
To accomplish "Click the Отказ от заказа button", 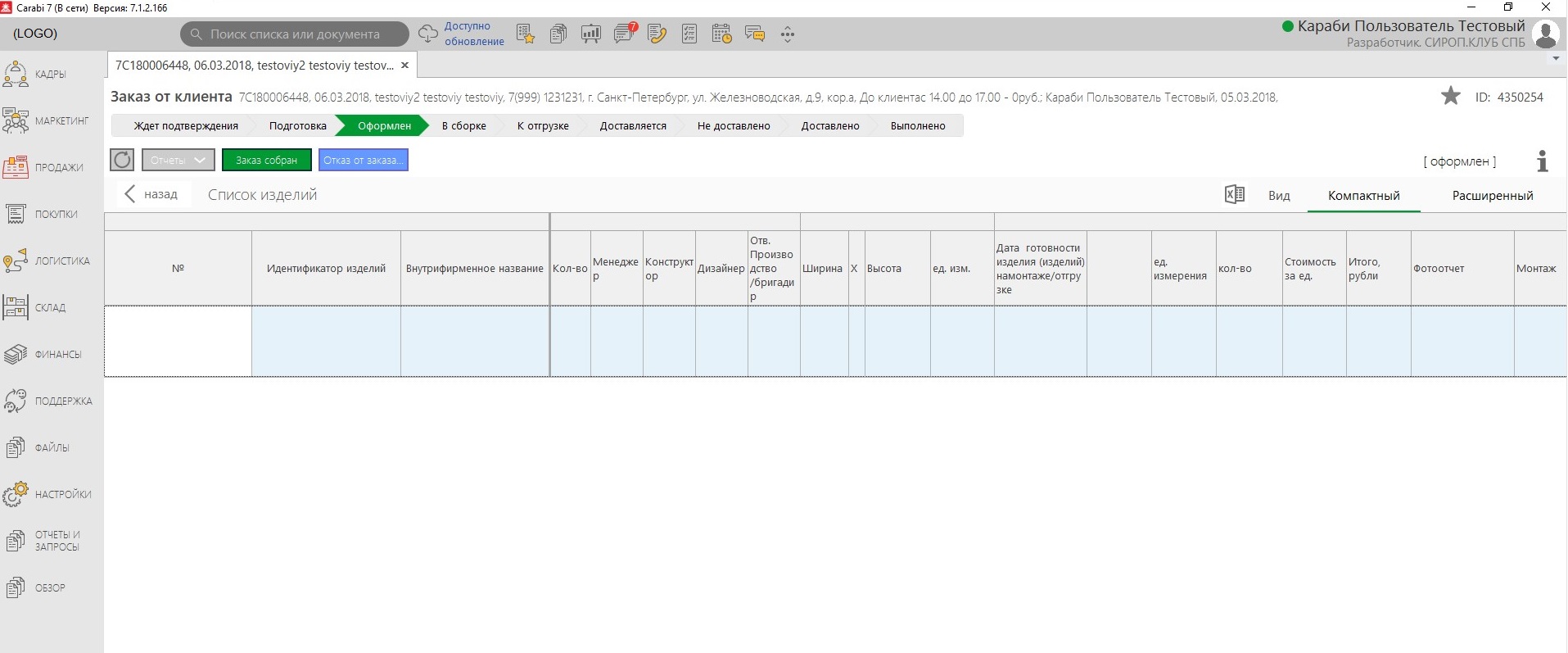I will tap(363, 160).
